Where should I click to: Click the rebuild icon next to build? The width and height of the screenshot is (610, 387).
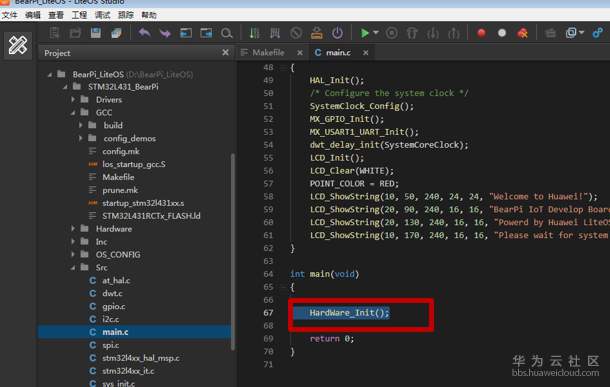point(275,33)
